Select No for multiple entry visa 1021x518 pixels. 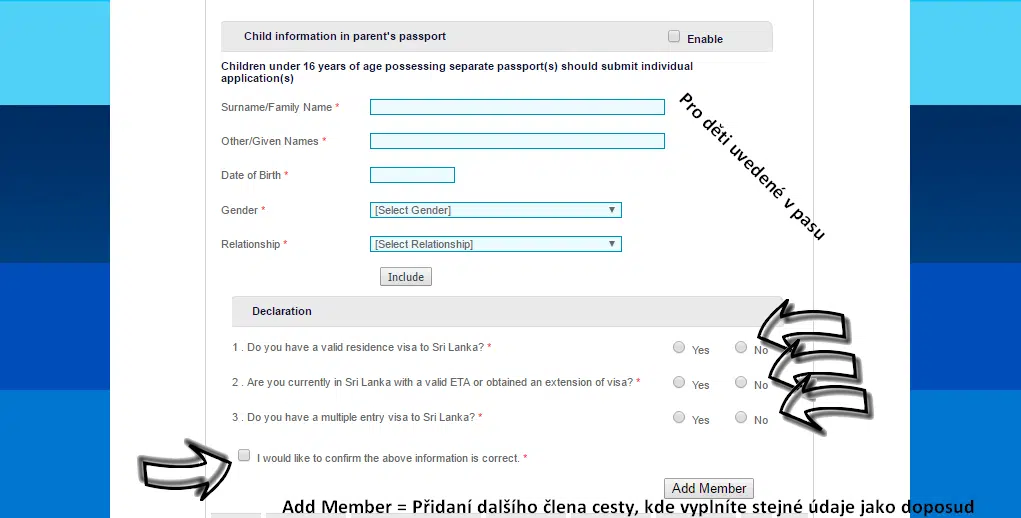coord(741,417)
